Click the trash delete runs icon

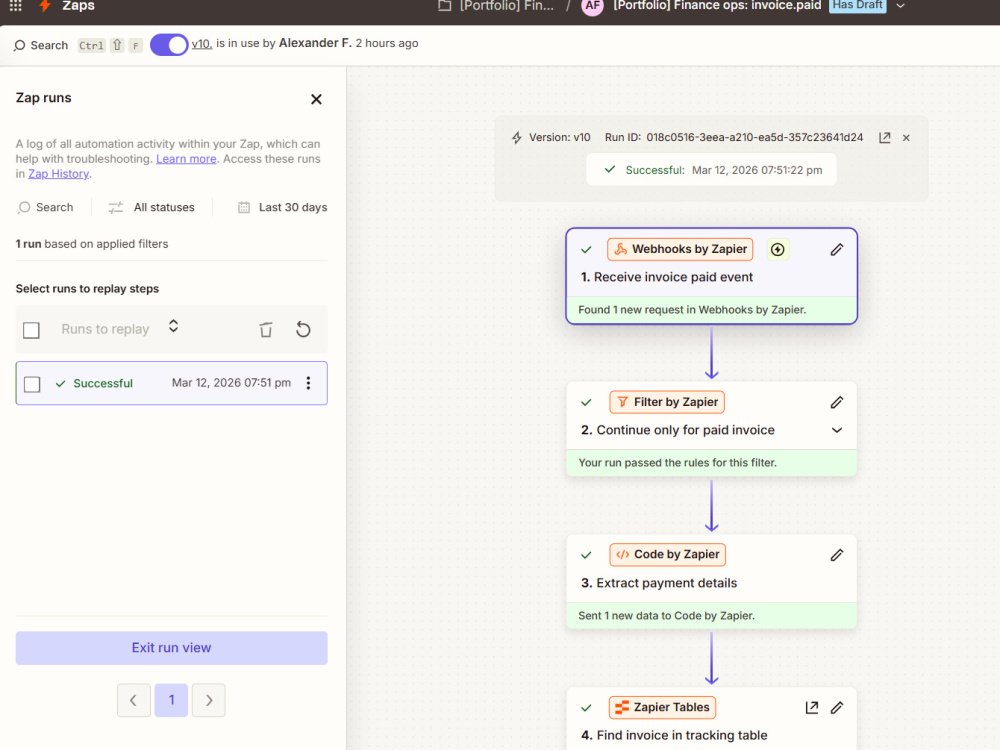[x=266, y=330]
